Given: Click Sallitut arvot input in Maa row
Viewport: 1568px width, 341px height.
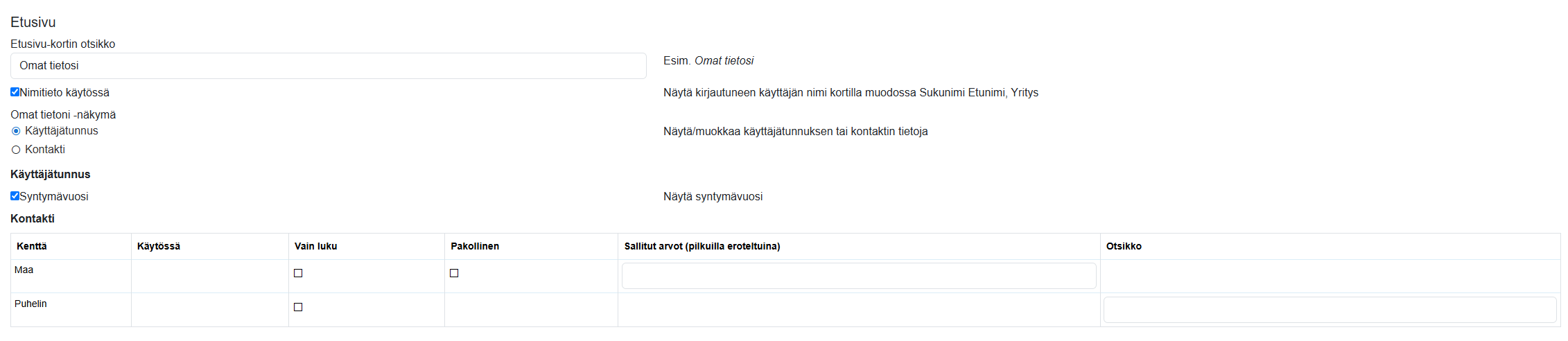Looking at the screenshot, I should point(858,276).
